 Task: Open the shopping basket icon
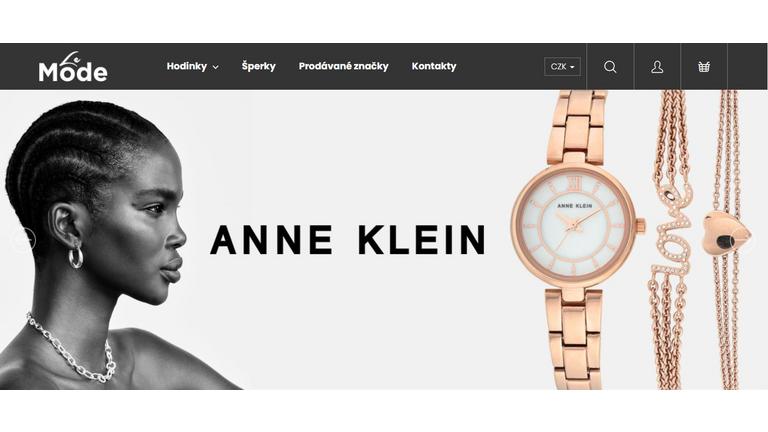point(704,67)
